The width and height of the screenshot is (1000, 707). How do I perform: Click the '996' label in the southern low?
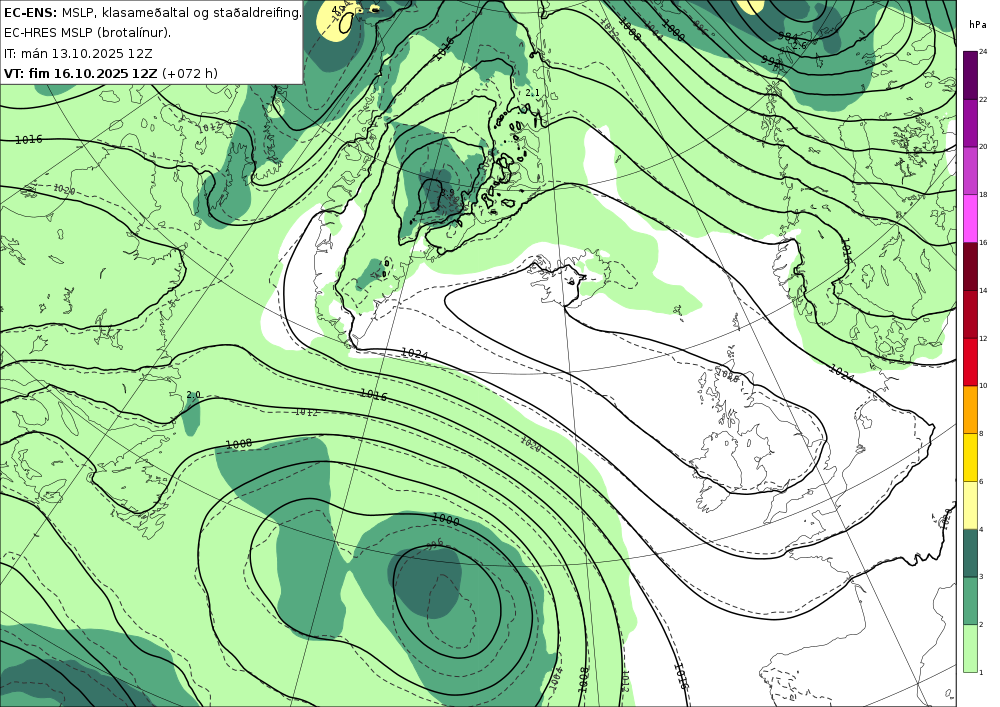pyautogui.click(x=434, y=544)
